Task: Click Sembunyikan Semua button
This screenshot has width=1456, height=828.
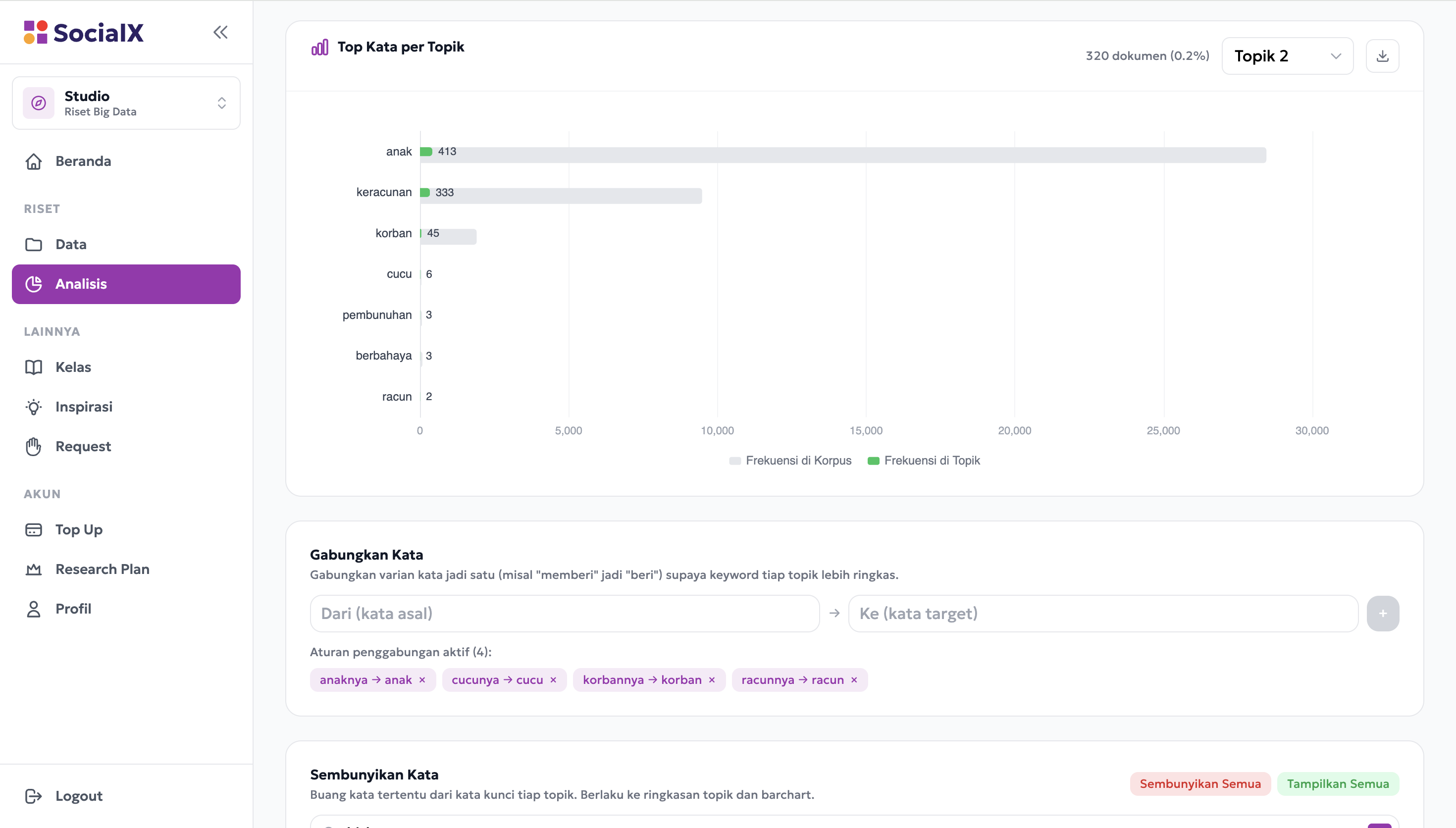Action: [x=1200, y=784]
